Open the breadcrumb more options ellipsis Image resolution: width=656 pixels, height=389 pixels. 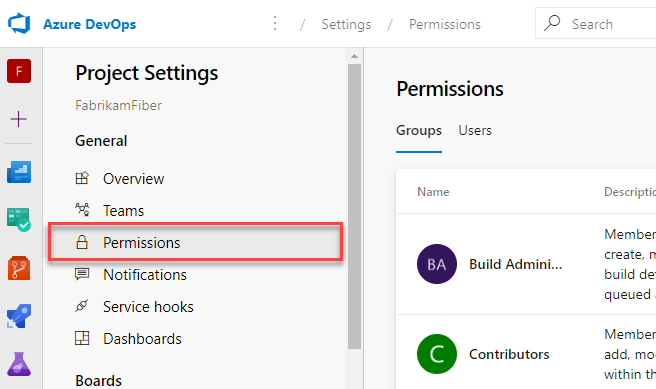[x=275, y=24]
